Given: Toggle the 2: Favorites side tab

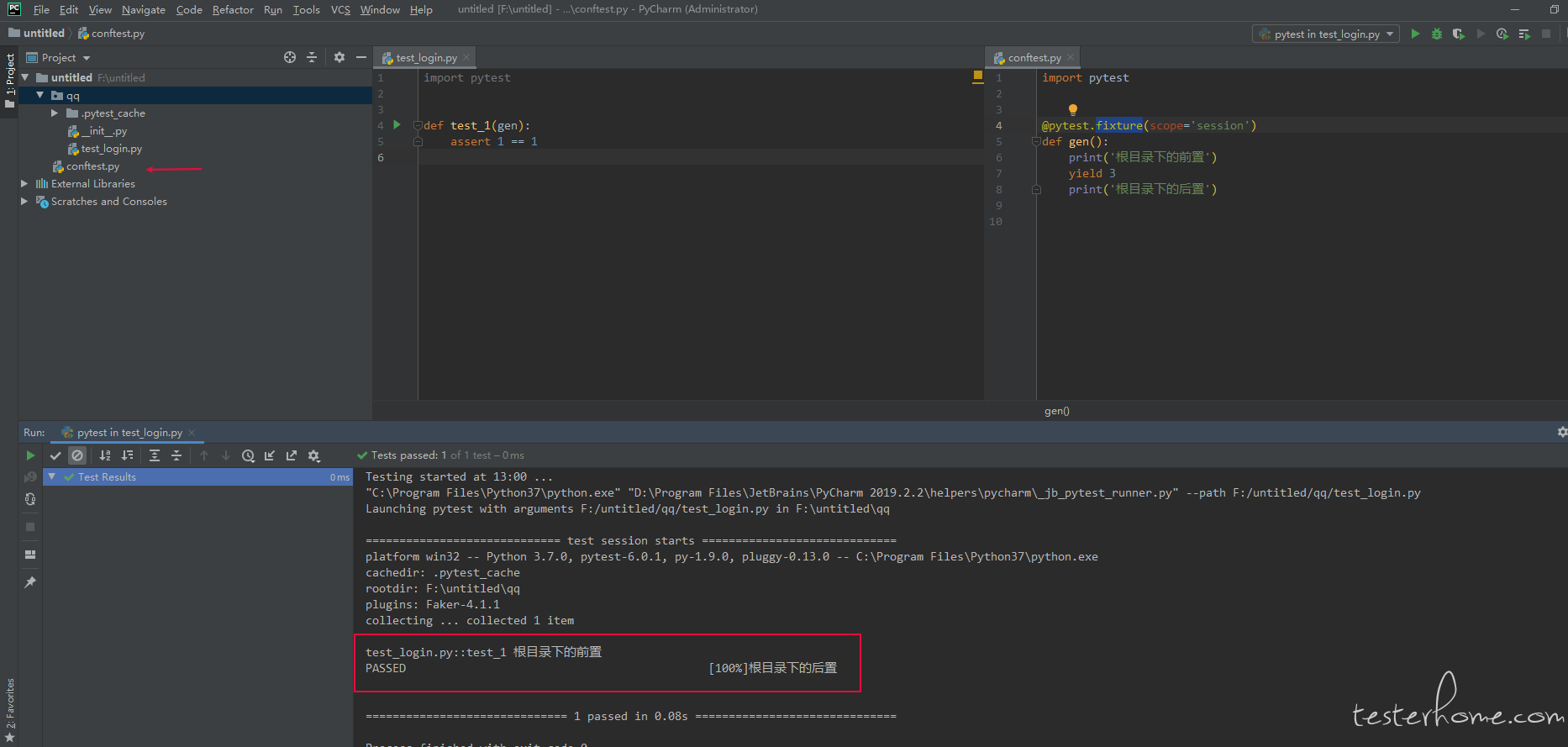Looking at the screenshot, I should pos(9,710).
